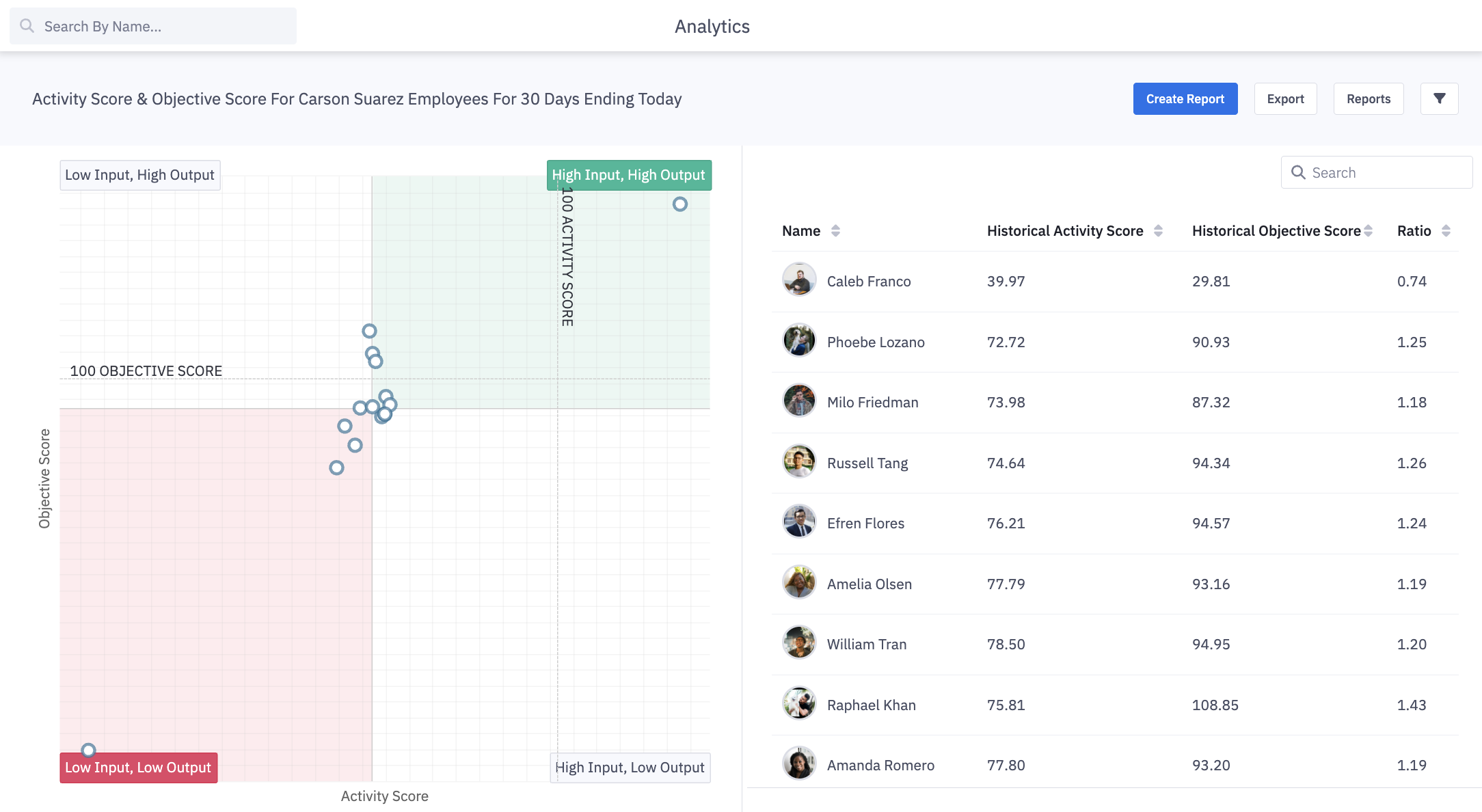This screenshot has height=812, width=1482.
Task: Click Caleb Franco's avatar photo
Action: tap(799, 280)
